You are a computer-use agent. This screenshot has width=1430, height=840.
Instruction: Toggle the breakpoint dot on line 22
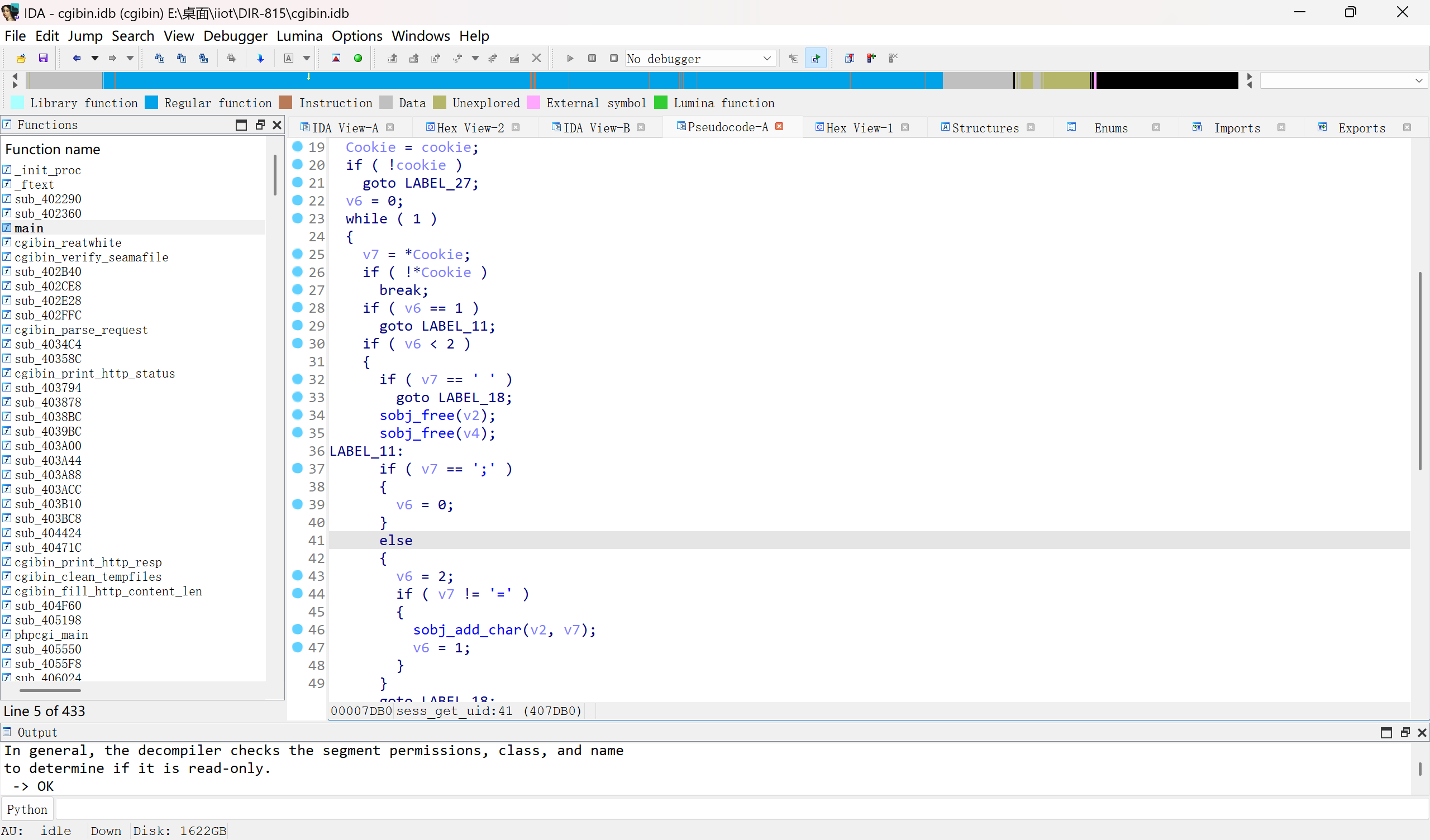[297, 201]
